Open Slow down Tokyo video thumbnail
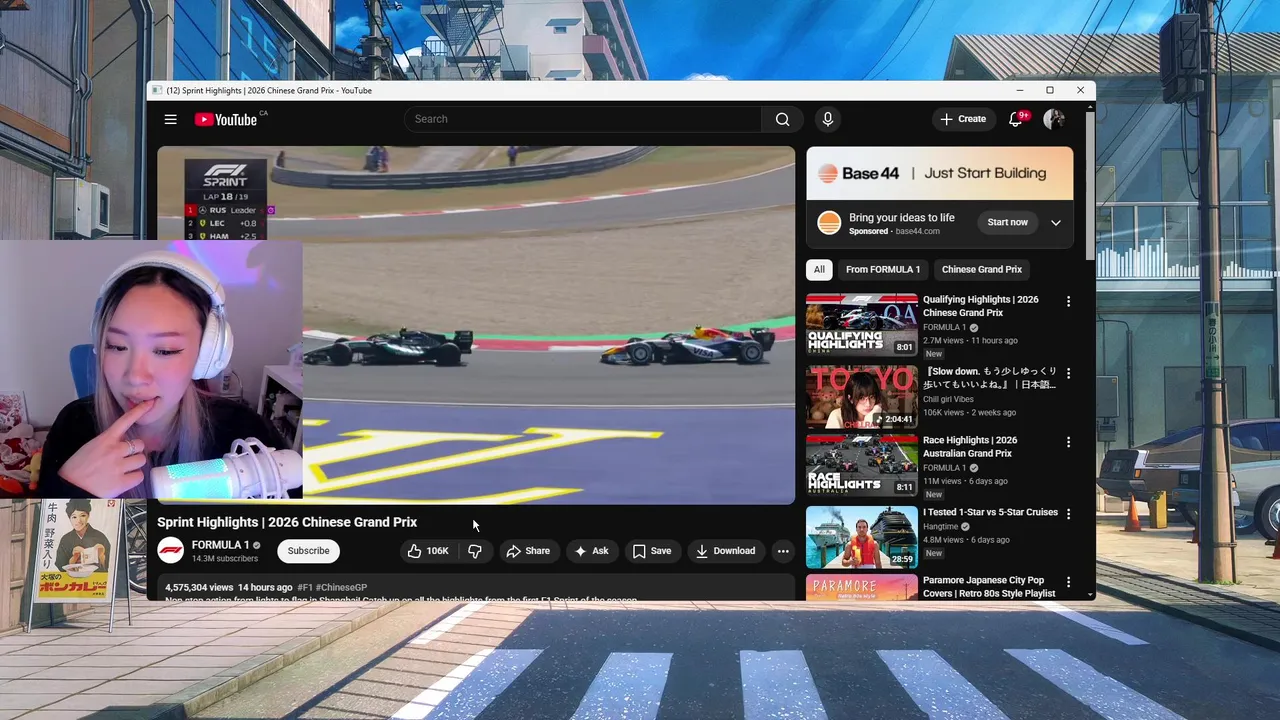 pos(862,396)
